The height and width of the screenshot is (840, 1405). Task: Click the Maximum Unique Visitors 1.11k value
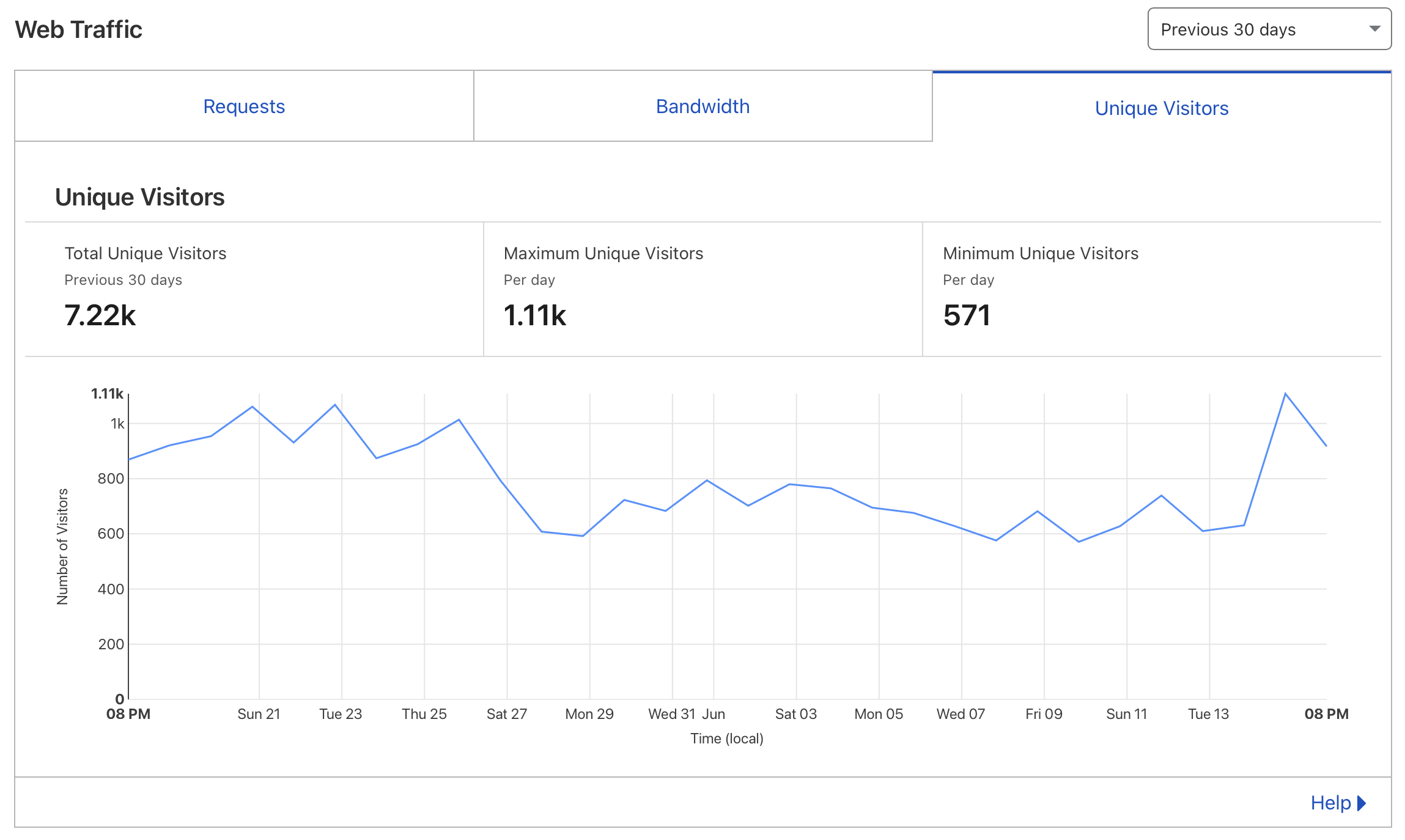click(534, 315)
